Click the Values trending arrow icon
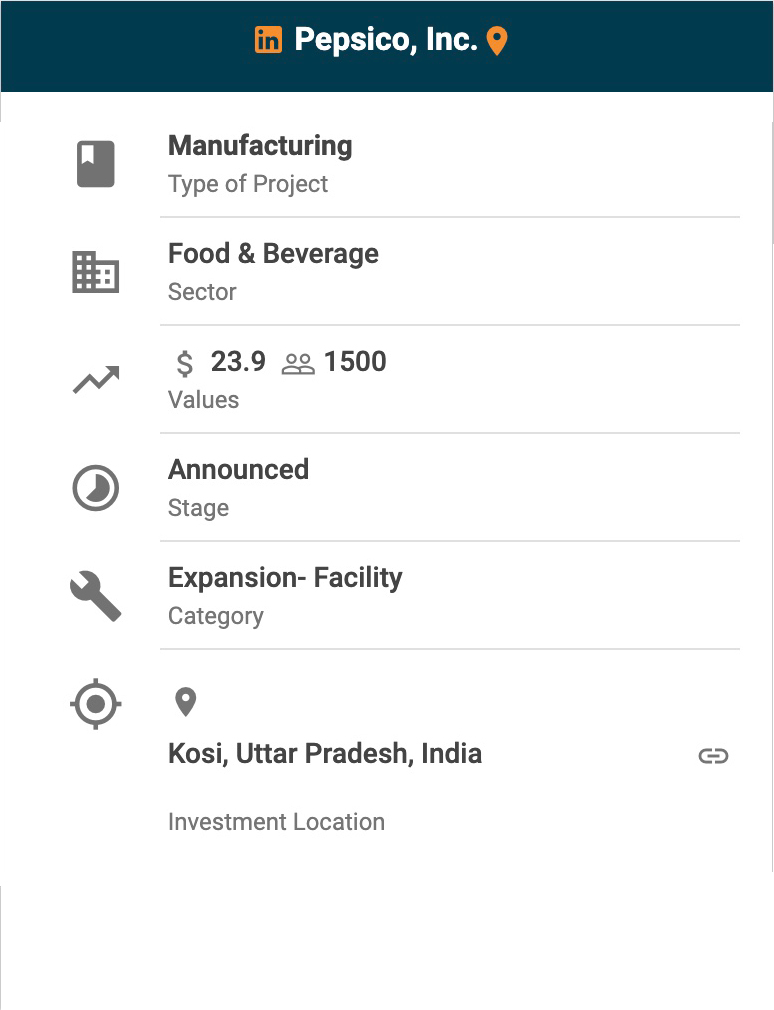 pos(96,380)
